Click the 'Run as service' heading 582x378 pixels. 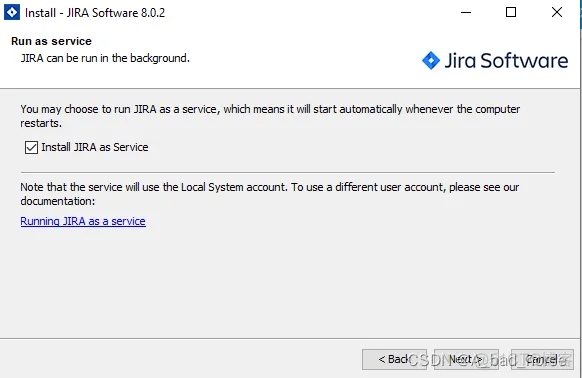coord(51,41)
